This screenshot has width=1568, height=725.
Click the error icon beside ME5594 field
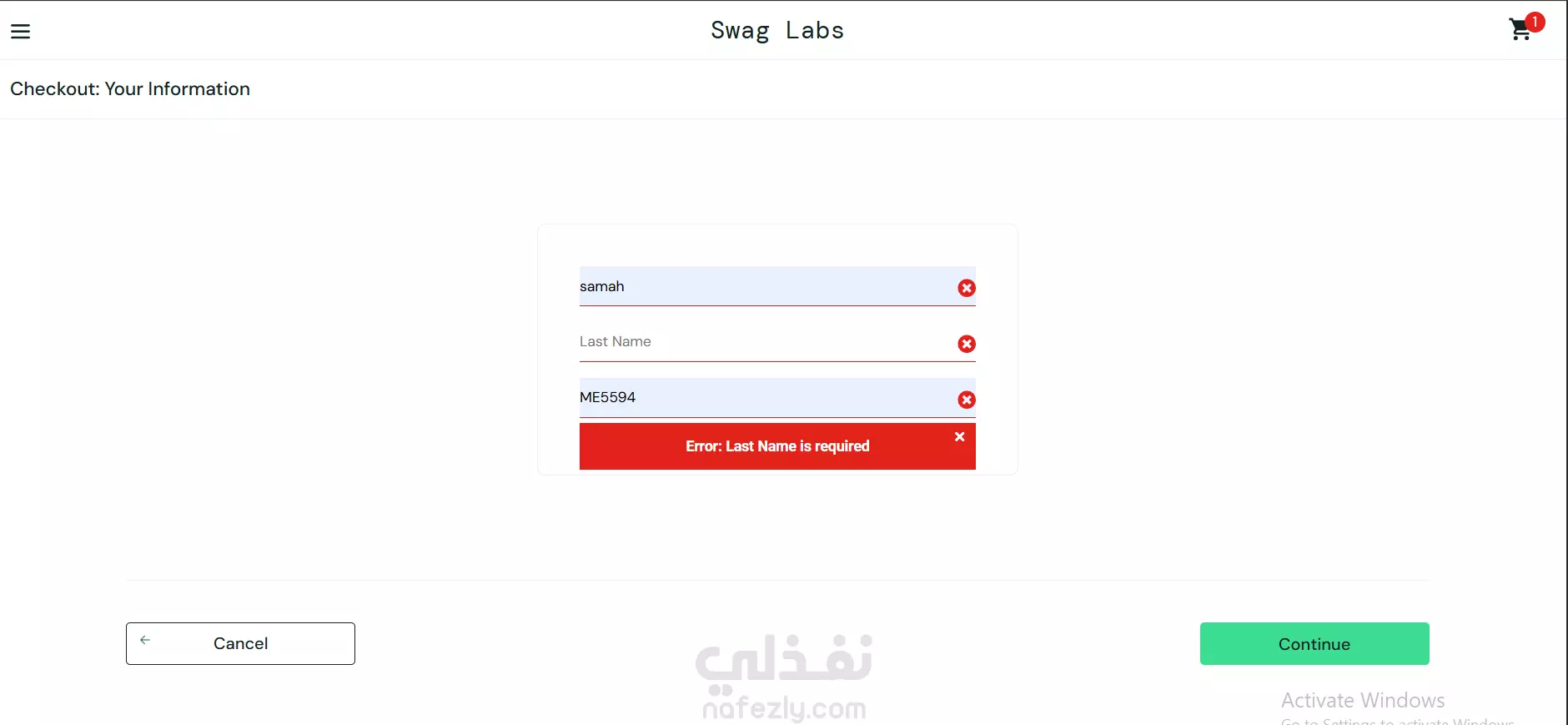tap(967, 400)
